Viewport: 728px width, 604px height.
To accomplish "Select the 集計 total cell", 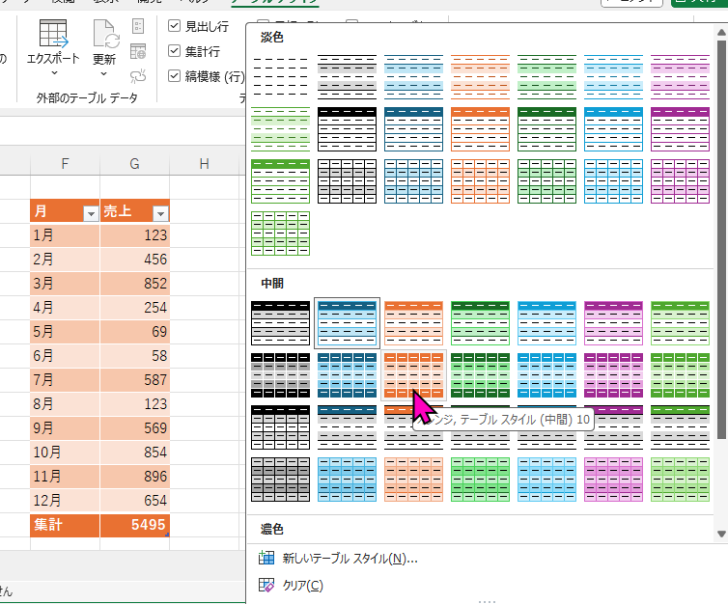I will pyautogui.click(x=64, y=526).
